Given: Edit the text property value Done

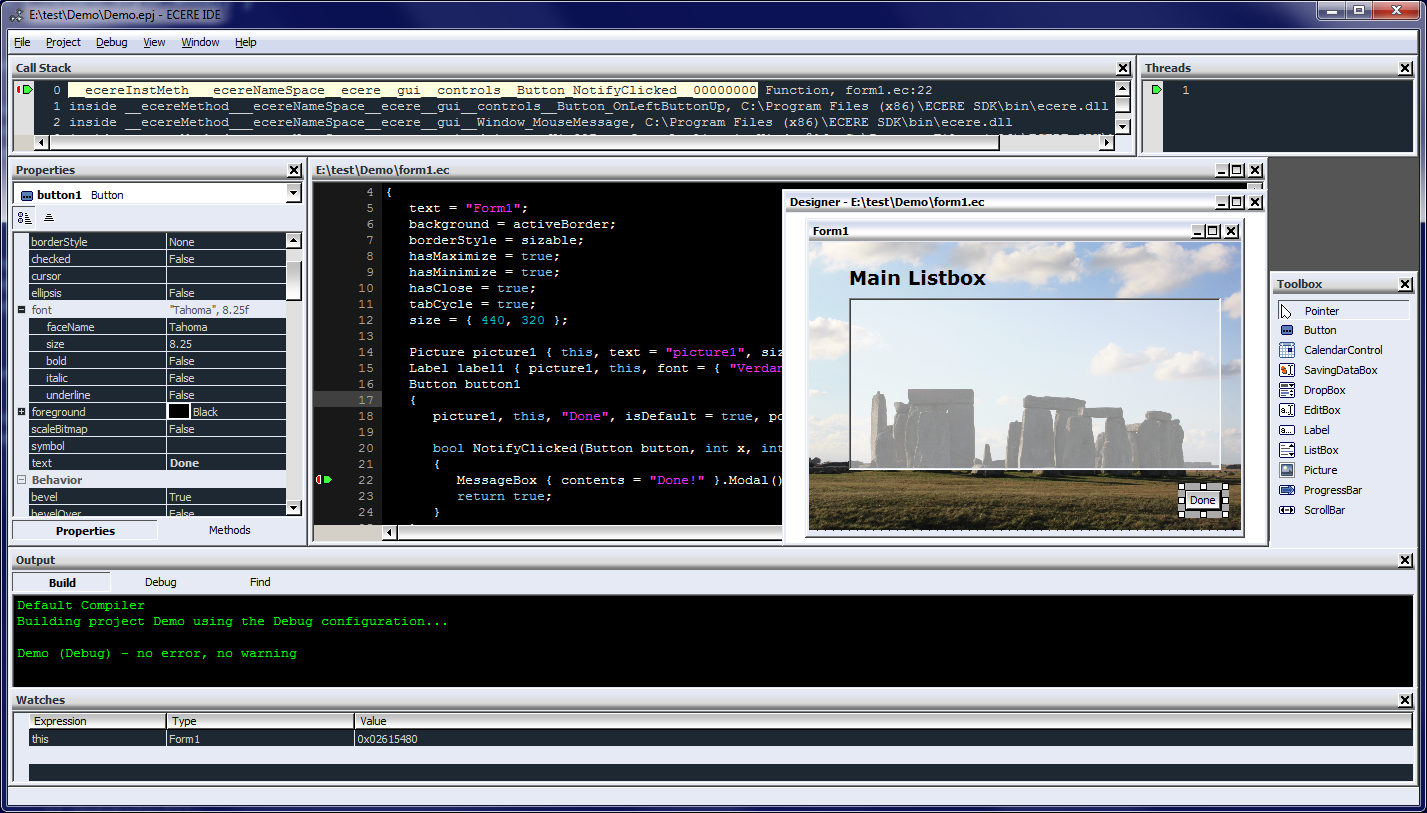Looking at the screenshot, I should 226,463.
